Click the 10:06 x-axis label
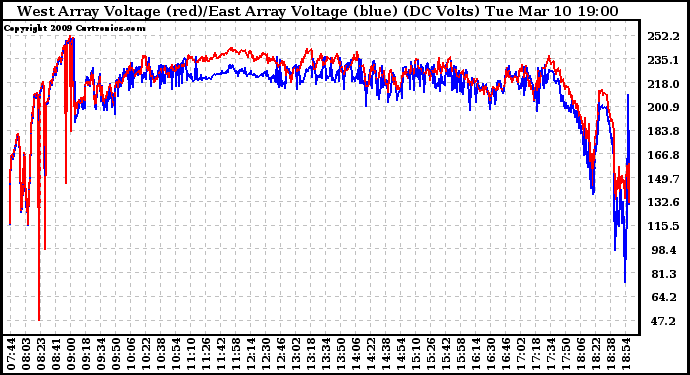The height and width of the screenshot is (375, 690). coord(131,354)
